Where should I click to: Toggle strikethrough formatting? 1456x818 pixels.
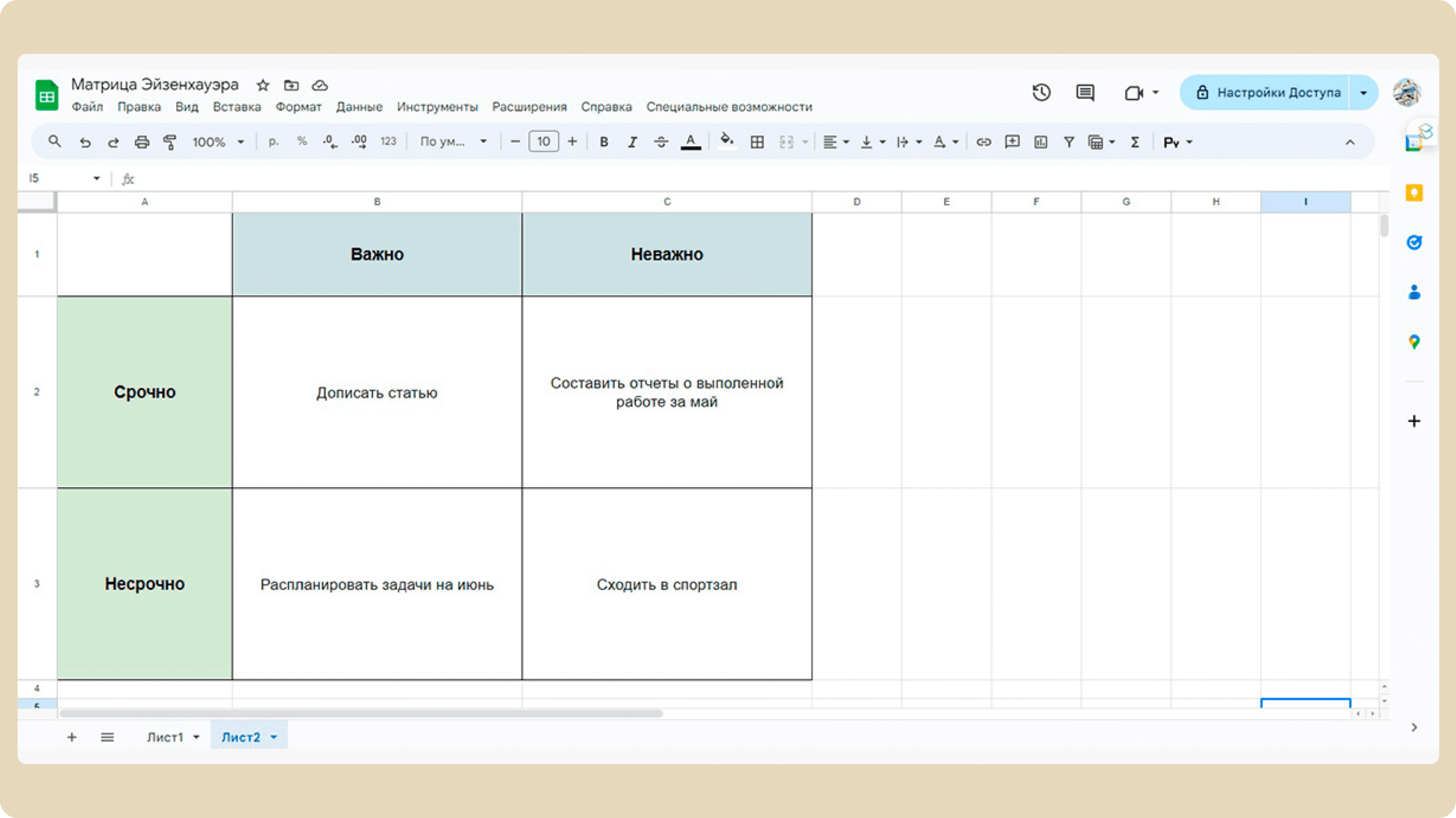click(661, 142)
